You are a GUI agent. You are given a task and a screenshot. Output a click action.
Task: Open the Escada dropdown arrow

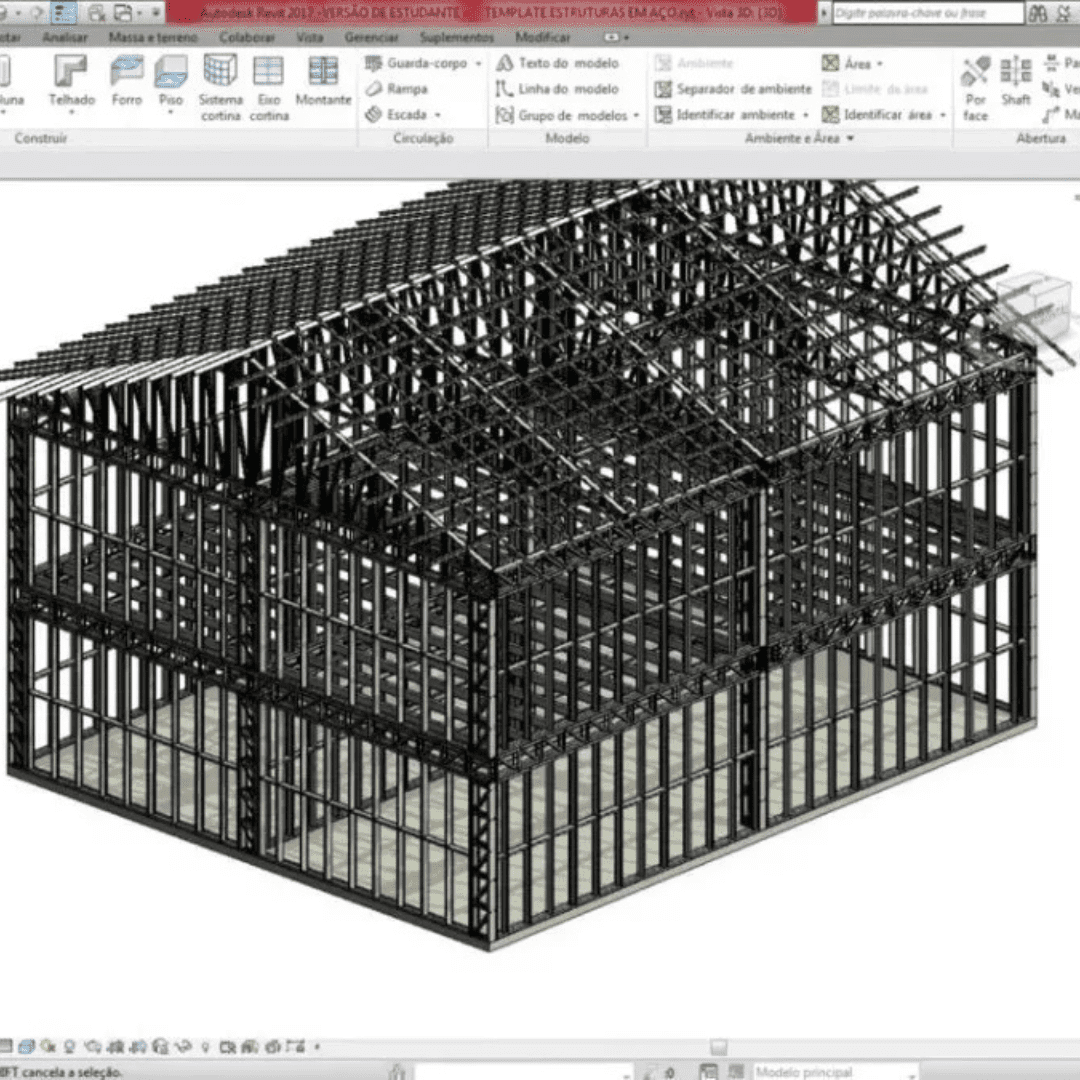(x=437, y=115)
